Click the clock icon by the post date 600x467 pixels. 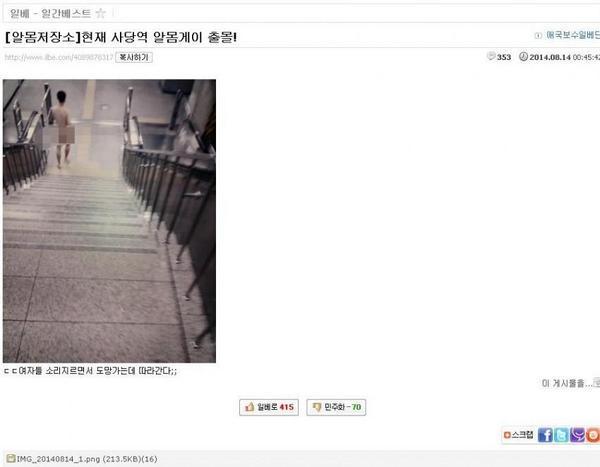pyautogui.click(x=523, y=57)
